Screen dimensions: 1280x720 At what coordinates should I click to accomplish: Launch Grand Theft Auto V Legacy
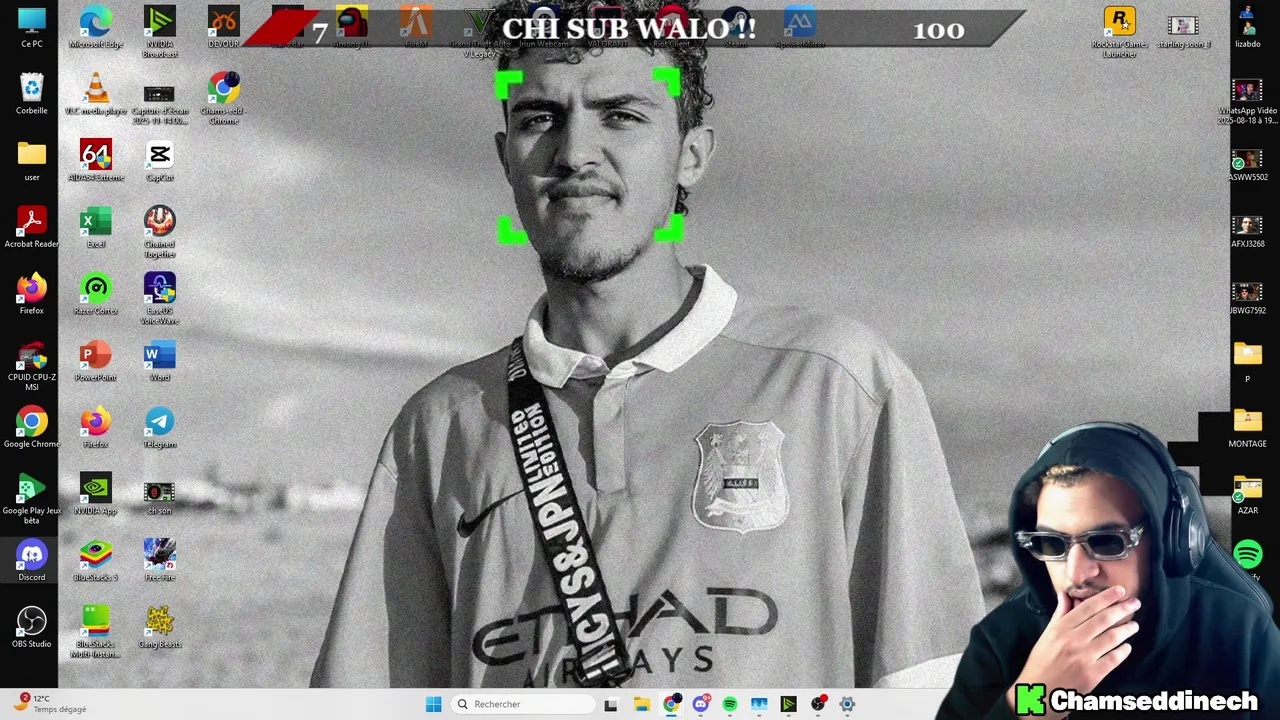[x=479, y=33]
